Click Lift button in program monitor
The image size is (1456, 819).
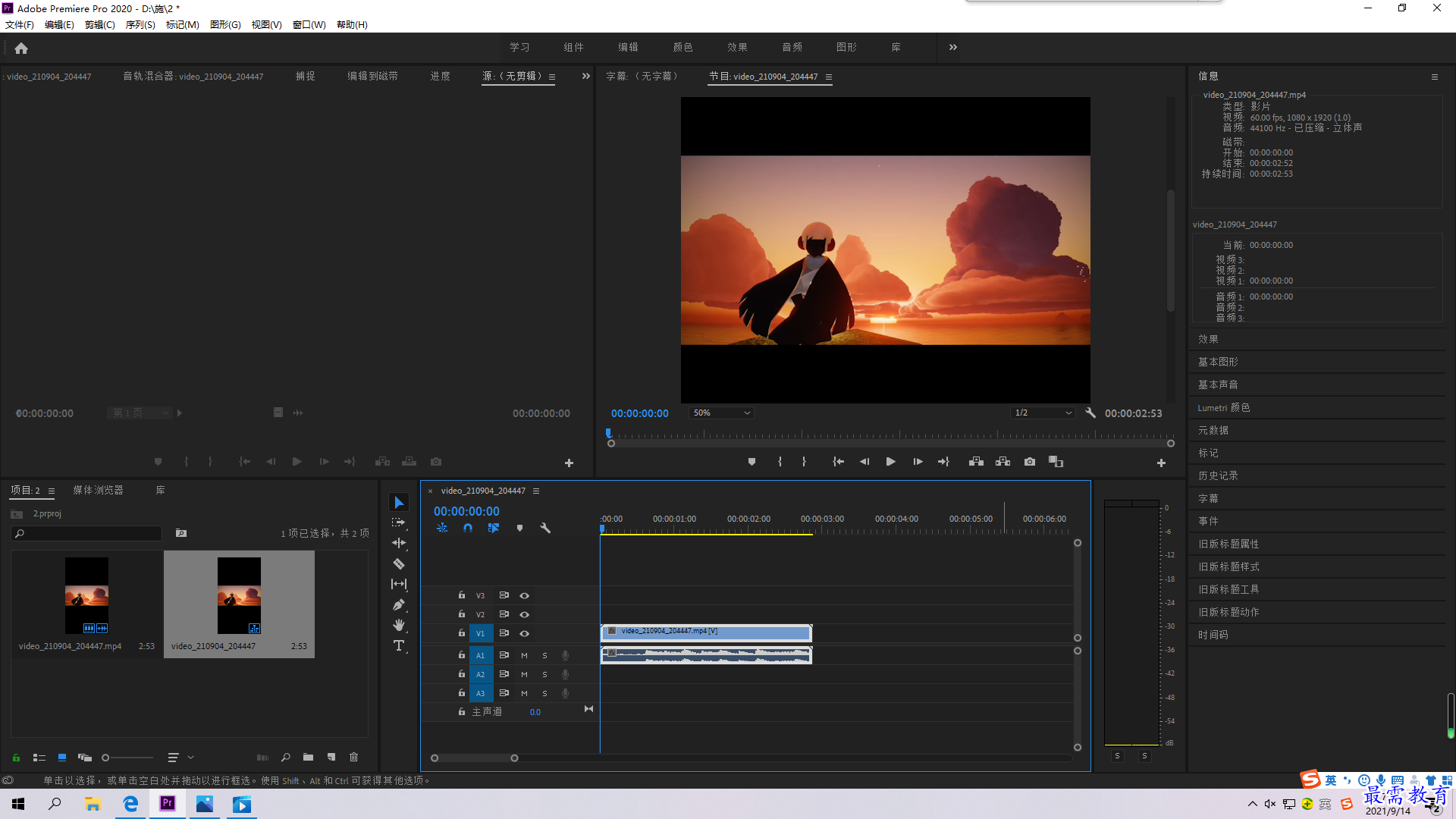click(976, 462)
